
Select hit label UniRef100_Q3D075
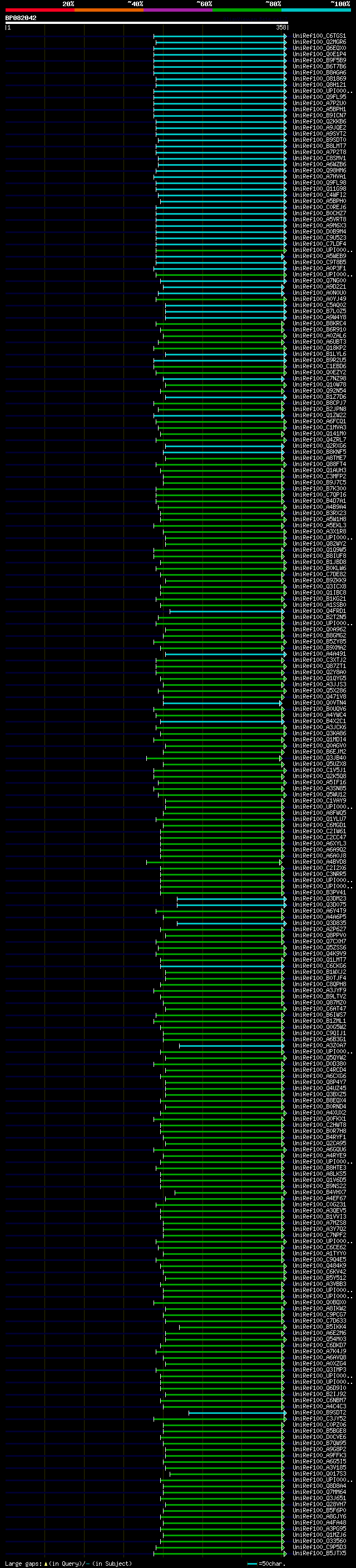coord(319,904)
